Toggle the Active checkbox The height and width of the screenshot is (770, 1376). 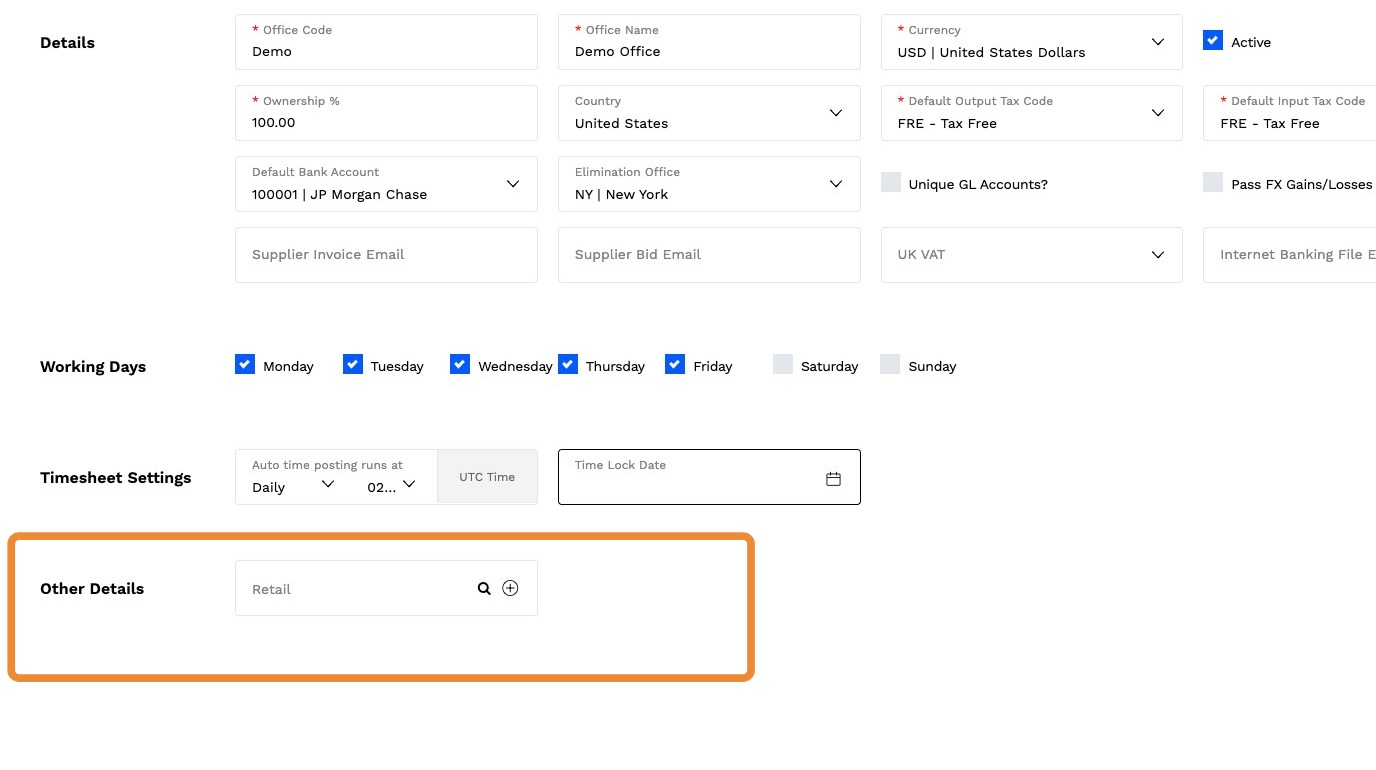click(x=1213, y=41)
